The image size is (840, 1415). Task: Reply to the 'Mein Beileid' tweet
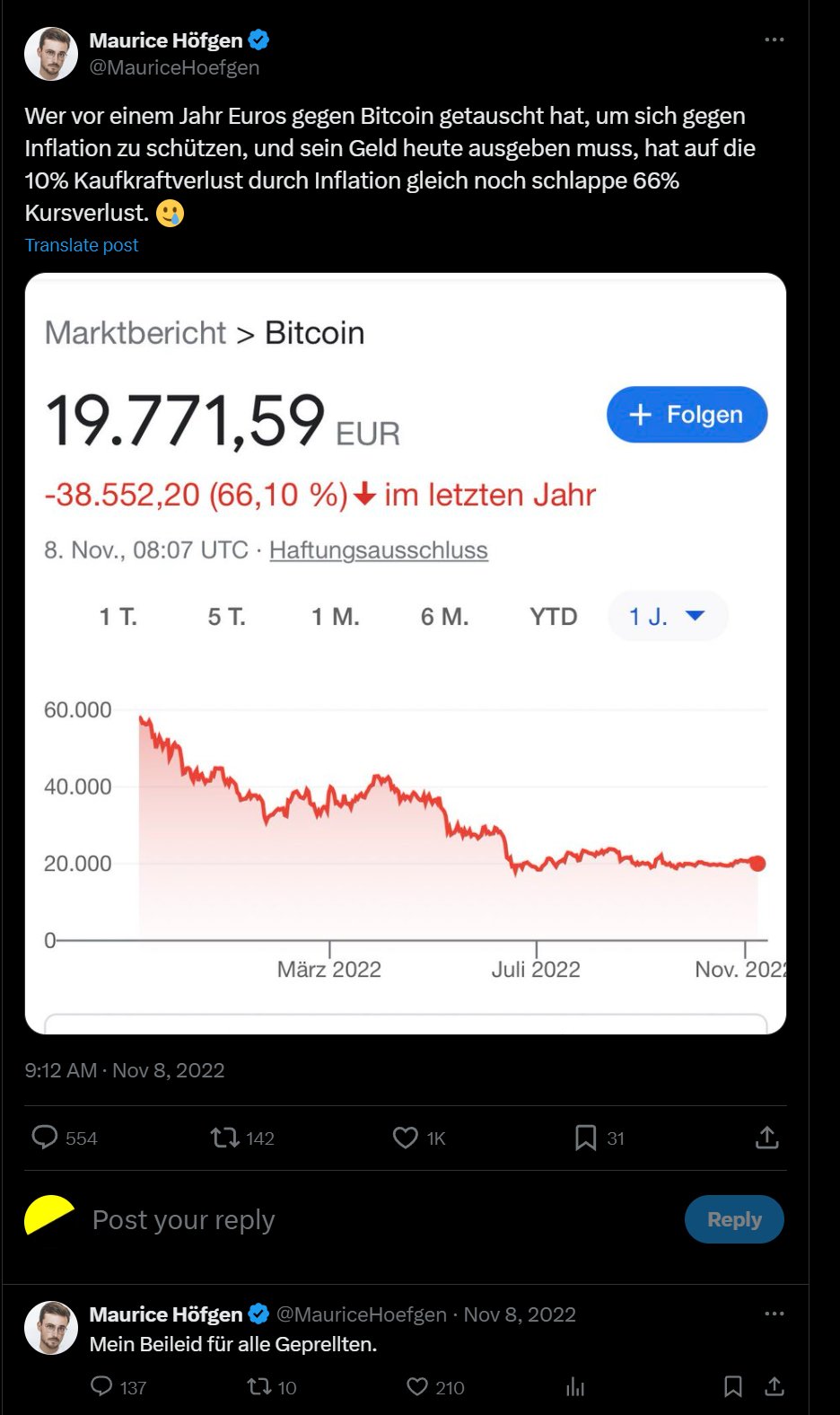[x=101, y=1386]
